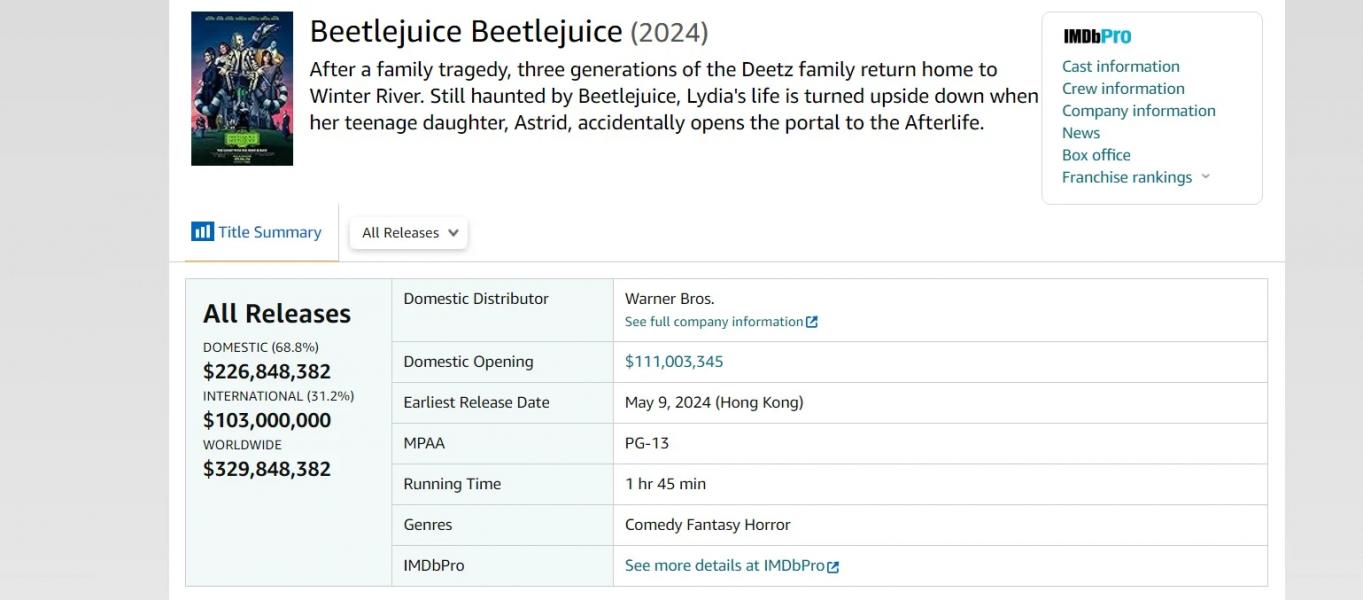
Task: Click the IMDbPro logo
Action: point(1097,37)
